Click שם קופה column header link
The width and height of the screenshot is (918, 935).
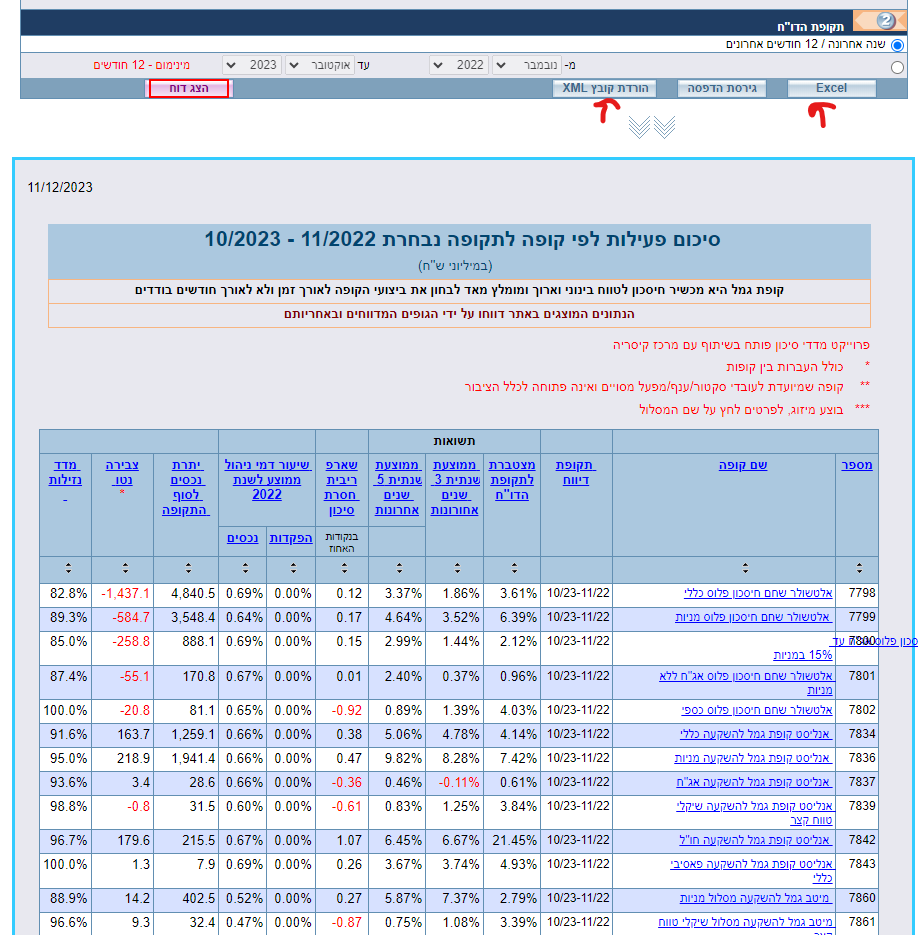pyautogui.click(x=743, y=465)
